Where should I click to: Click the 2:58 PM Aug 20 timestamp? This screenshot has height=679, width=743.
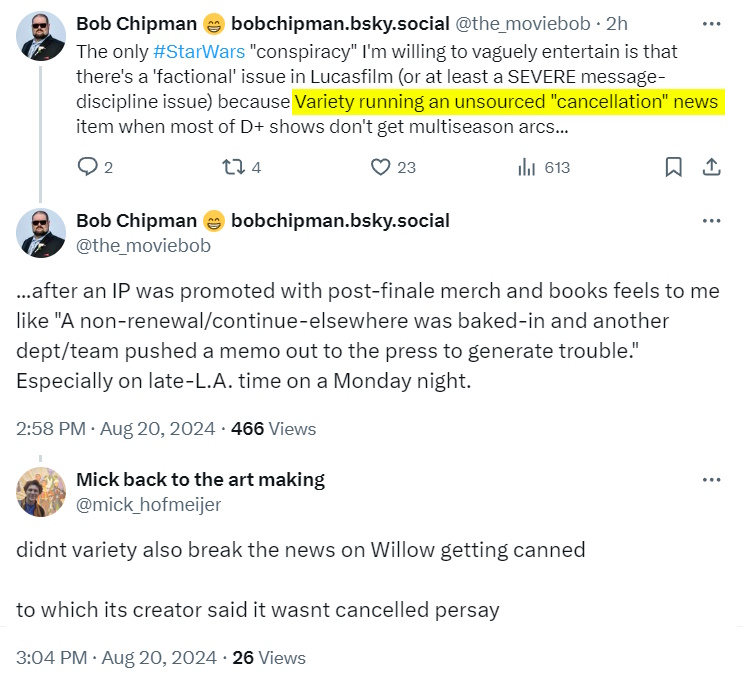(115, 428)
